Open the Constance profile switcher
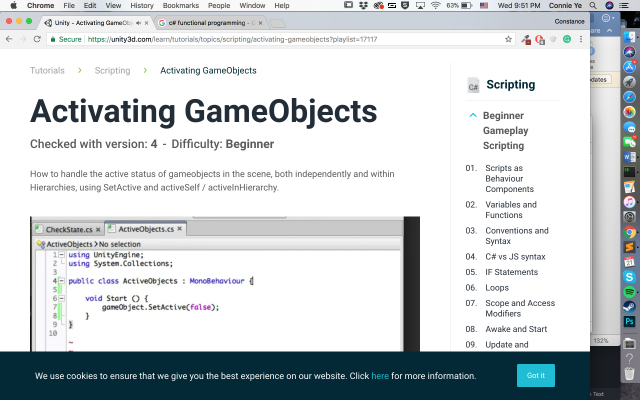The height and width of the screenshot is (400, 640). [569, 21]
